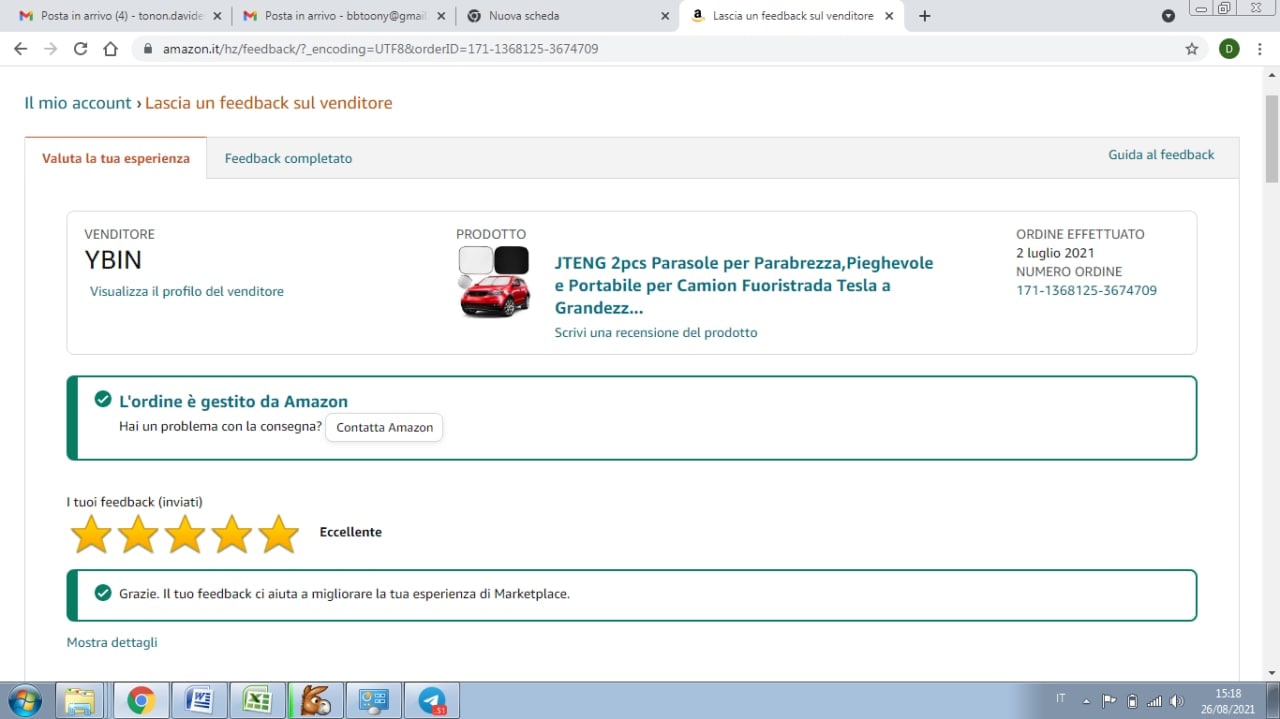
Task: Go back with the browser back arrow
Action: tap(20, 48)
